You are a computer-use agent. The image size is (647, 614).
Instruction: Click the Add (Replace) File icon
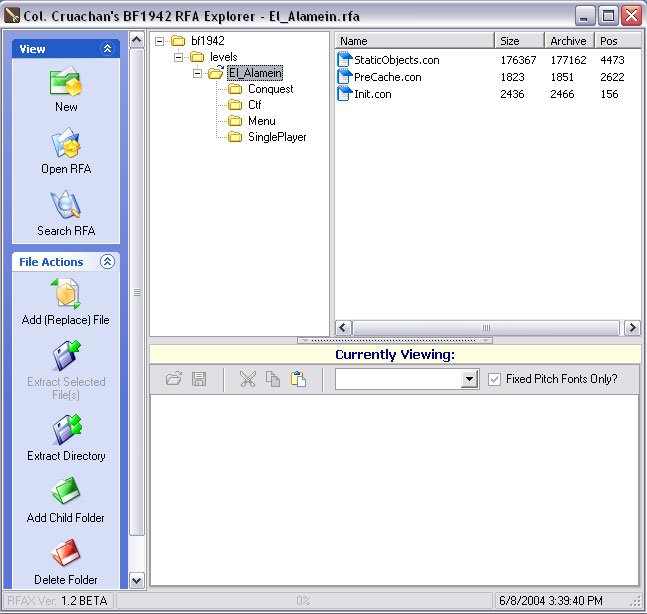coord(66,294)
